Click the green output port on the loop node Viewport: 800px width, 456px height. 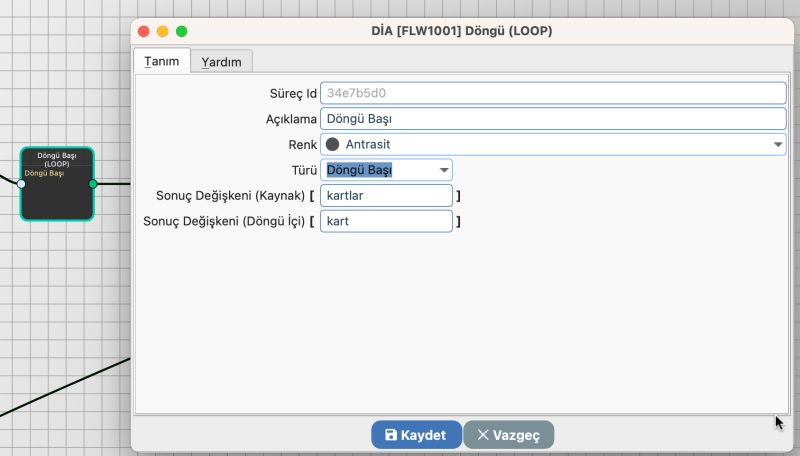tap(93, 184)
